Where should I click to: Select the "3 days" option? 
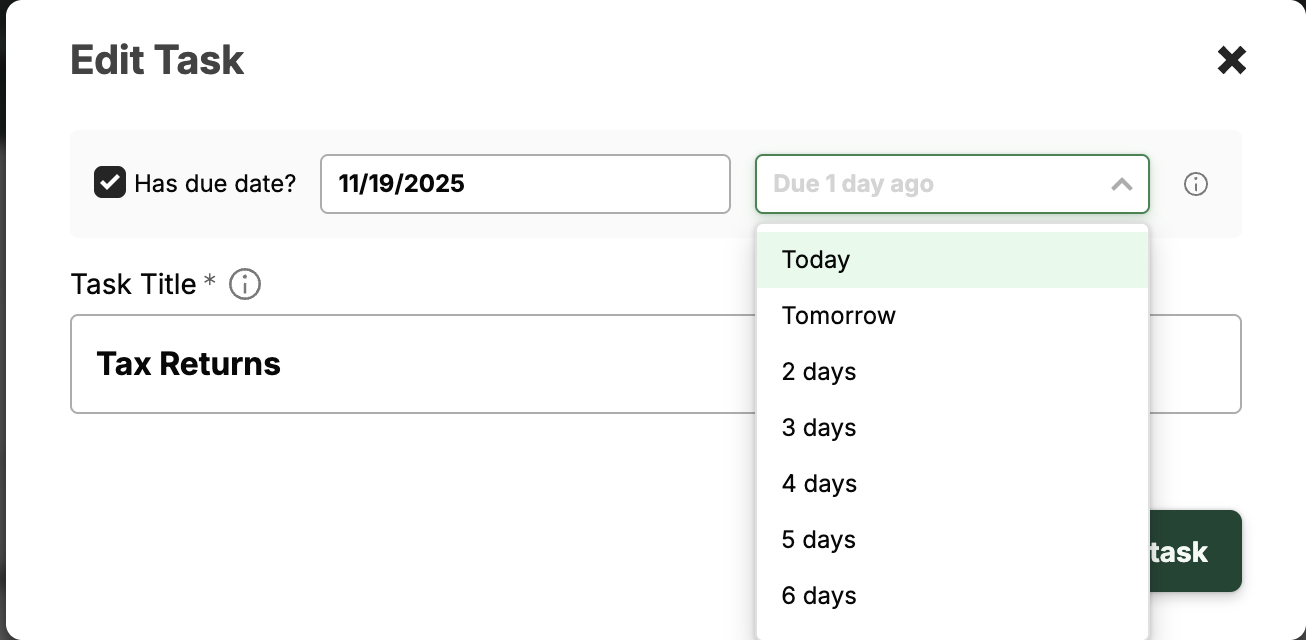(819, 428)
